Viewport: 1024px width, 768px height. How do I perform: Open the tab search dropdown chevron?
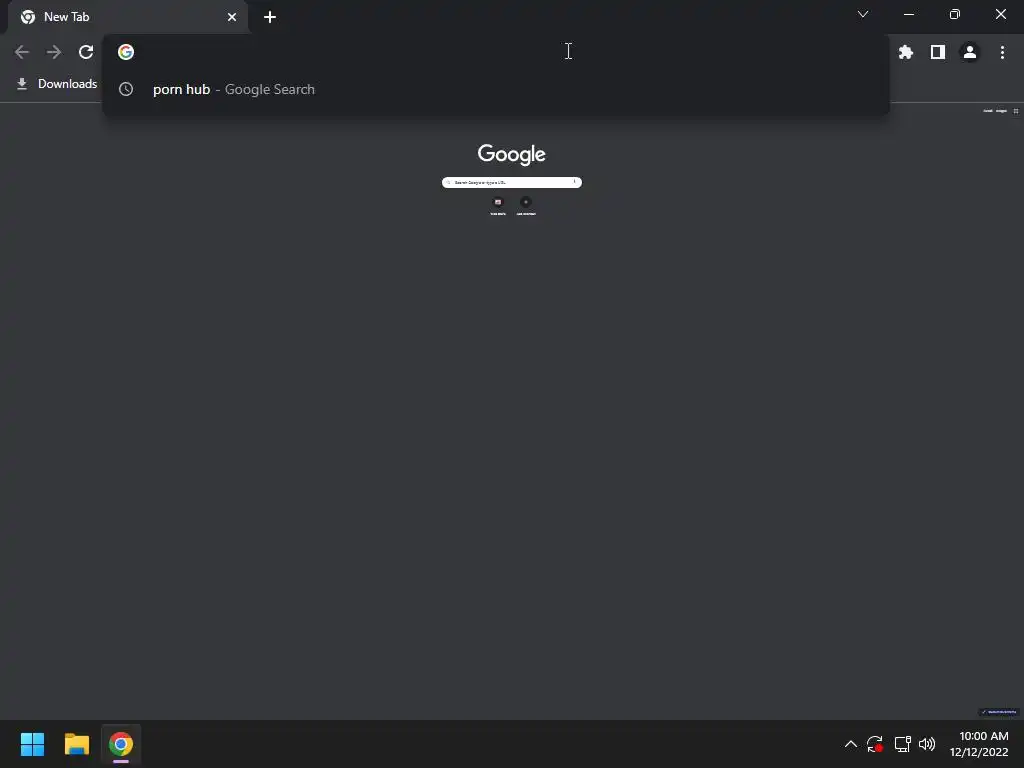[x=863, y=14]
